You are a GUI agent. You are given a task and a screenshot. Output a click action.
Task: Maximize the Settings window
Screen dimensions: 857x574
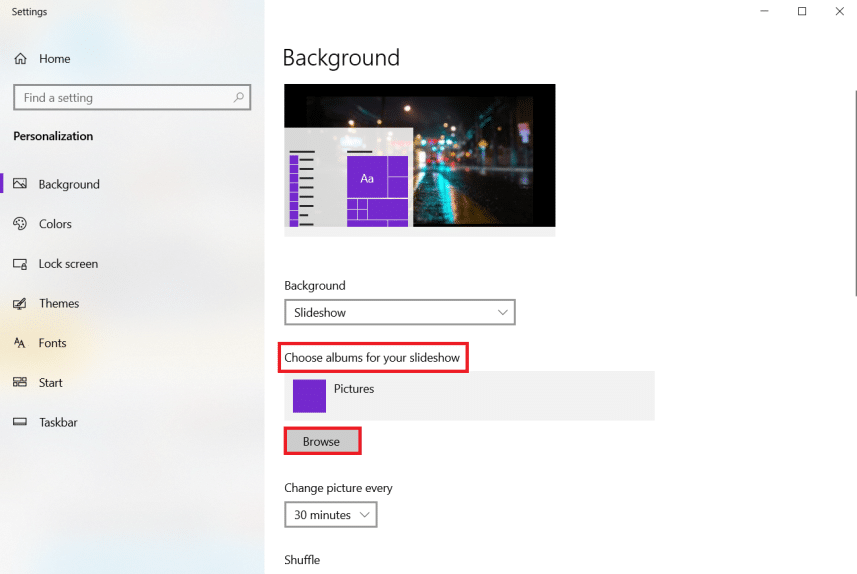point(801,12)
